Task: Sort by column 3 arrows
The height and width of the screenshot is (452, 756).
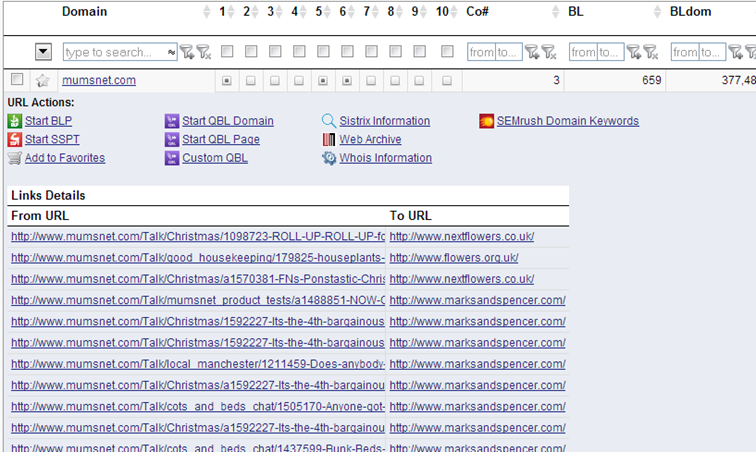Action: pos(279,12)
